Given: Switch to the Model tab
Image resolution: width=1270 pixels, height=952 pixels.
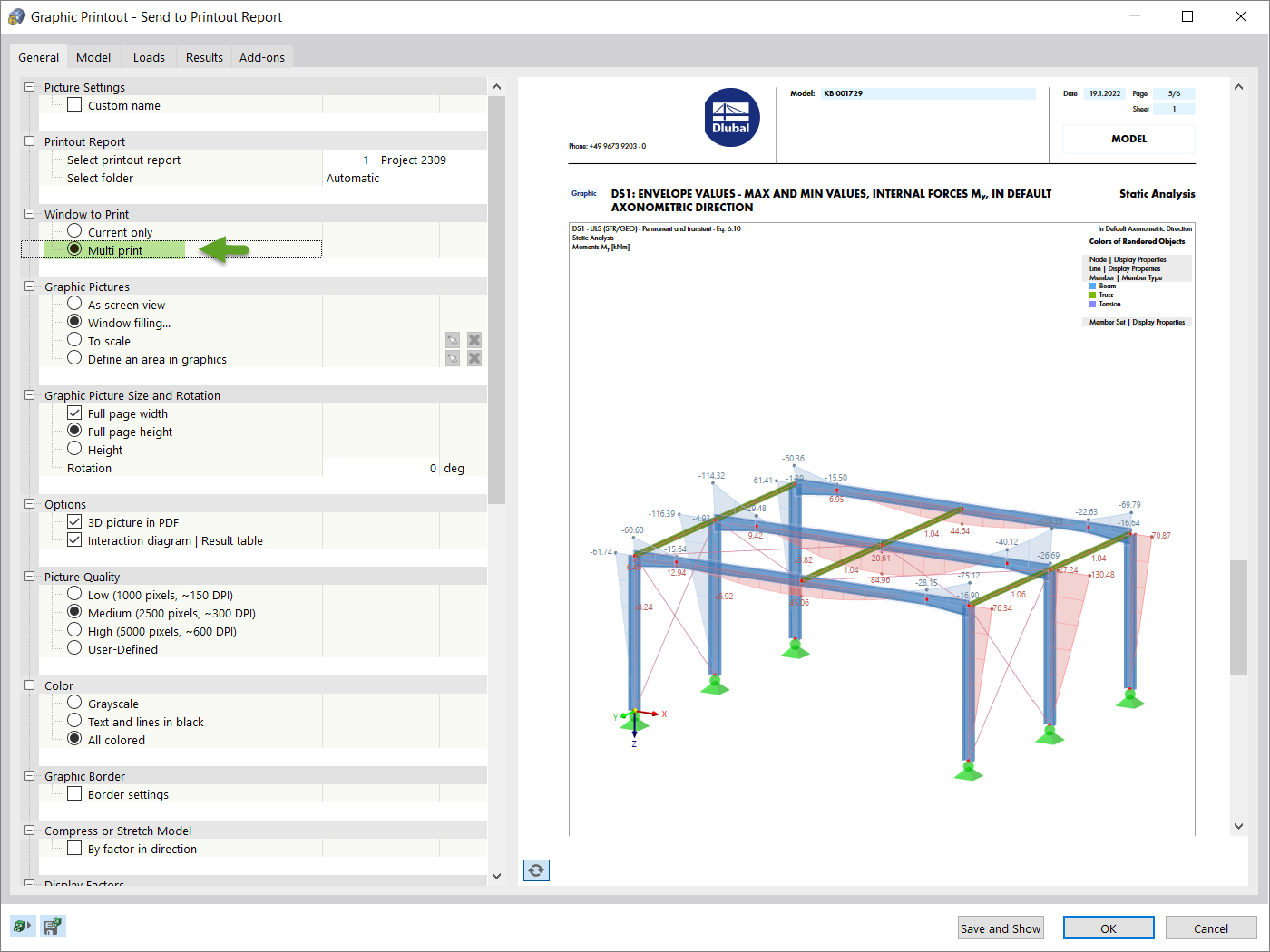Looking at the screenshot, I should pyautogui.click(x=93, y=57).
